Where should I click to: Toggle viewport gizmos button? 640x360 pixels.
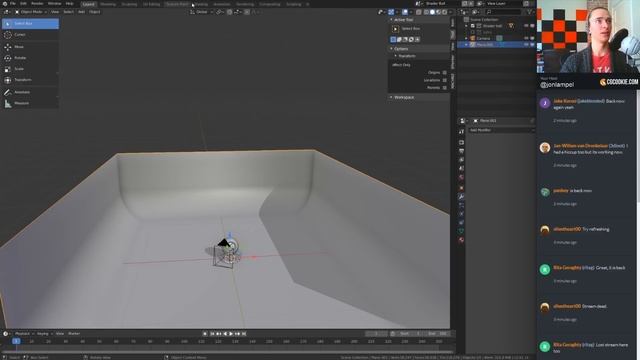(391, 12)
